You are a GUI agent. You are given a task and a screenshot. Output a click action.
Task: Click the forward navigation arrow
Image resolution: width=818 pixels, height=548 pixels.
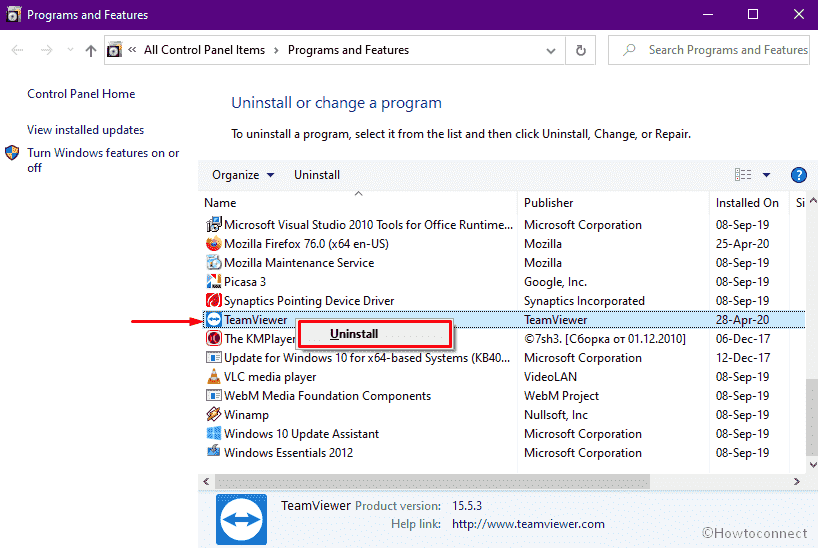(46, 50)
